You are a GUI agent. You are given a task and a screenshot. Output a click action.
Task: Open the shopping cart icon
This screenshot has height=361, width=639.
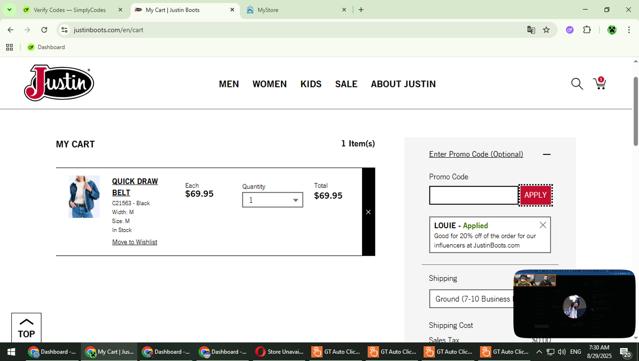tap(600, 83)
